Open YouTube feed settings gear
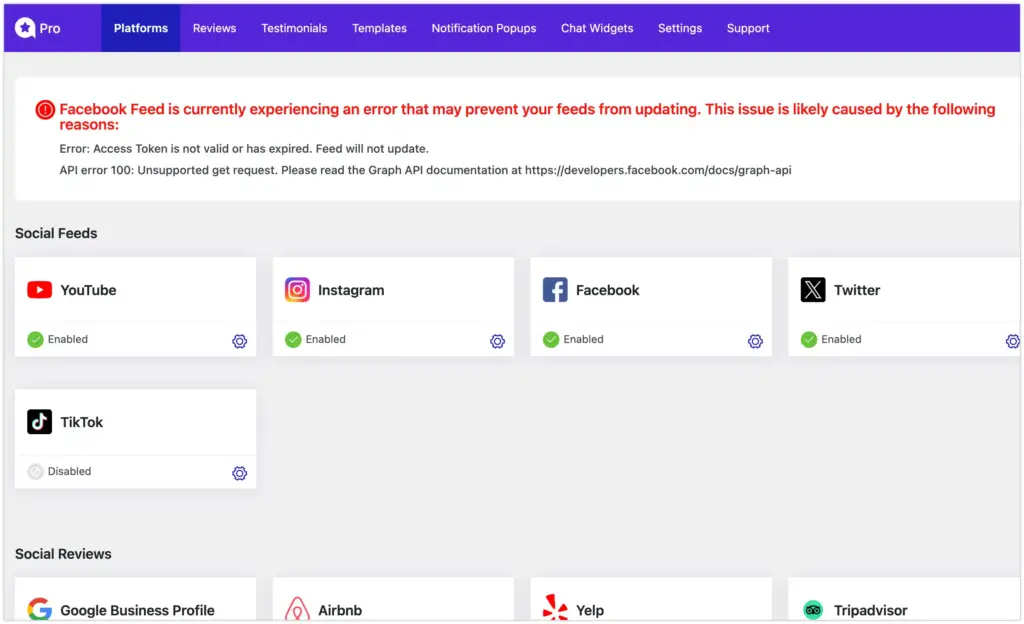Image resolution: width=1024 pixels, height=624 pixels. [x=240, y=341]
